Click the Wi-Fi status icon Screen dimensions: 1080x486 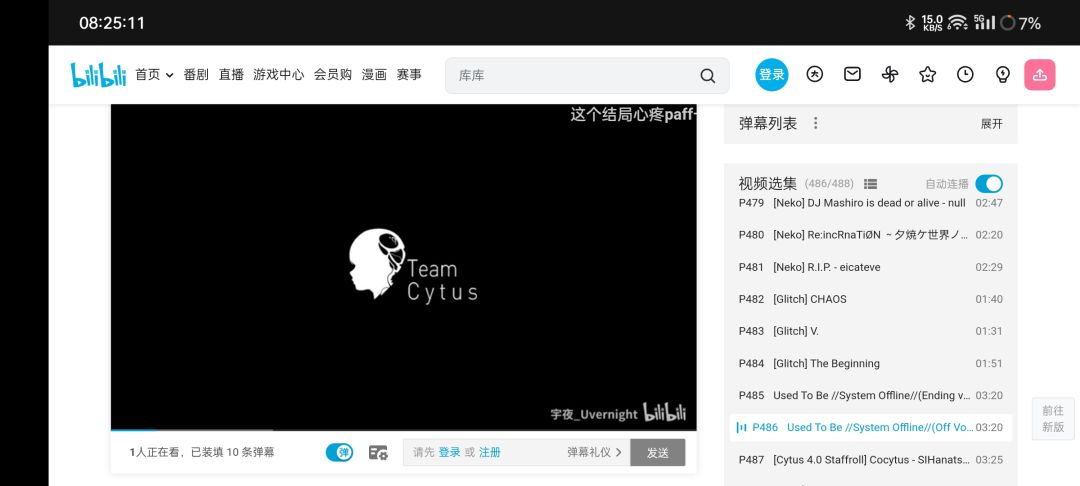point(957,23)
